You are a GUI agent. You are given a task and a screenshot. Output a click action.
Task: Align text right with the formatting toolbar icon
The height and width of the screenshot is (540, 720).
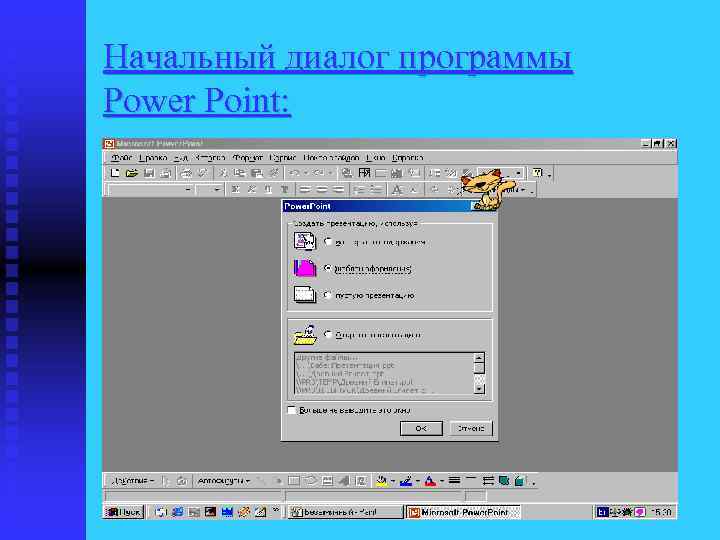(338, 189)
